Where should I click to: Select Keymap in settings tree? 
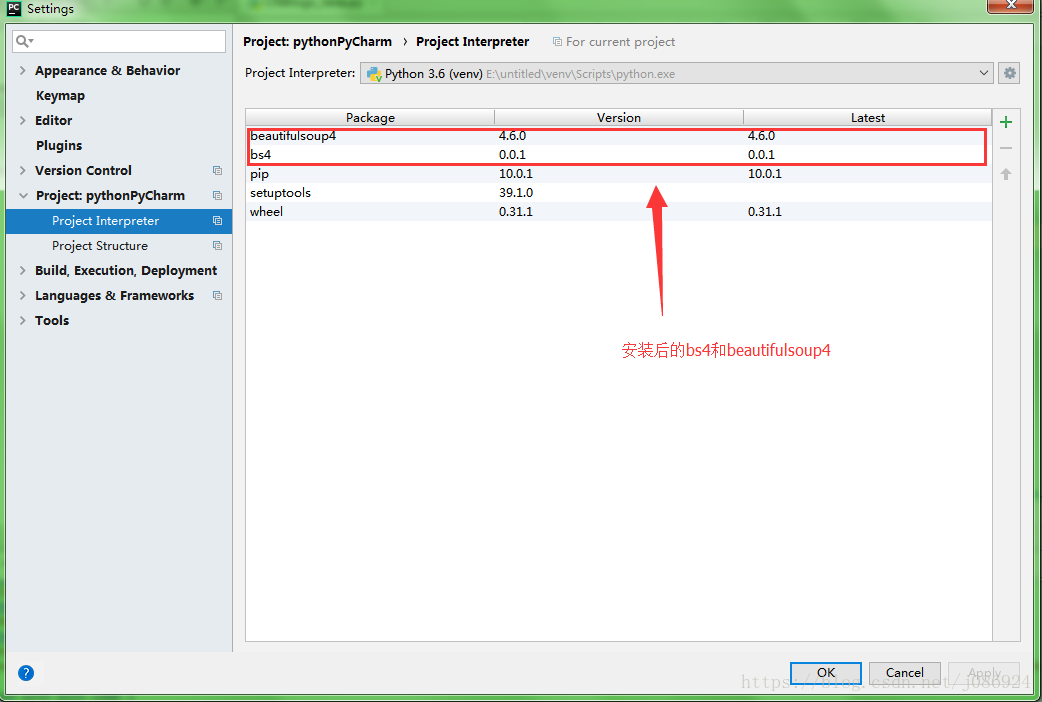click(60, 96)
